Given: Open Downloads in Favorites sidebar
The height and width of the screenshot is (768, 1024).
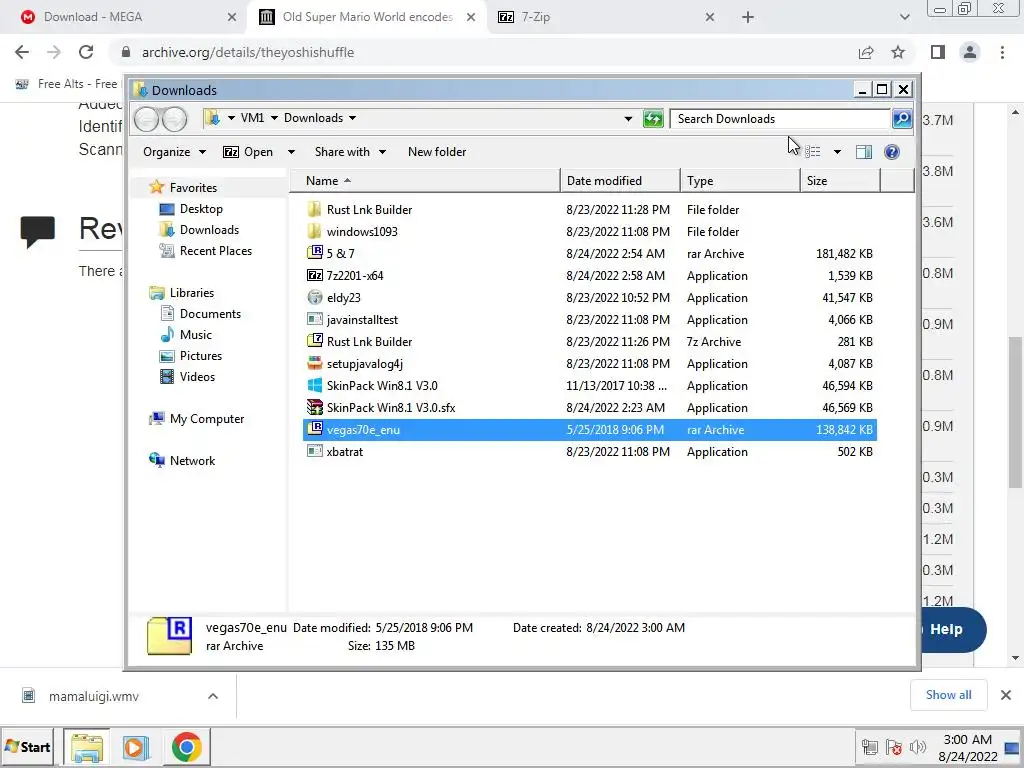Looking at the screenshot, I should [x=209, y=229].
